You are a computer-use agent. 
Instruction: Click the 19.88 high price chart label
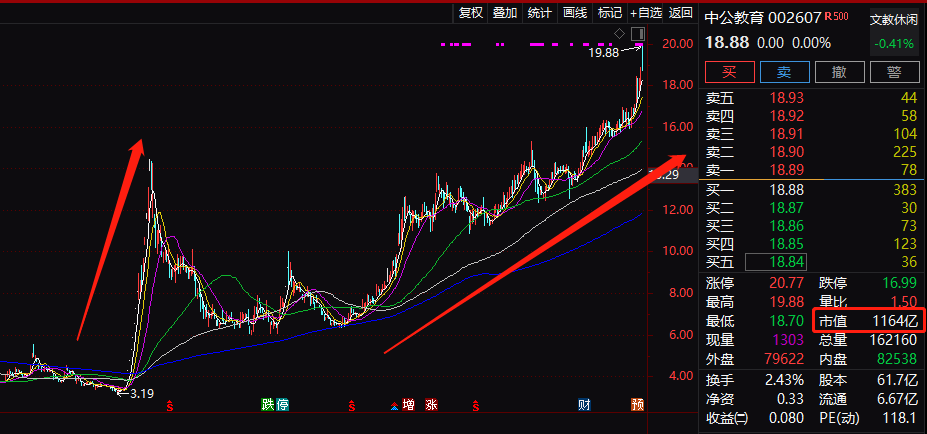[x=603, y=53]
